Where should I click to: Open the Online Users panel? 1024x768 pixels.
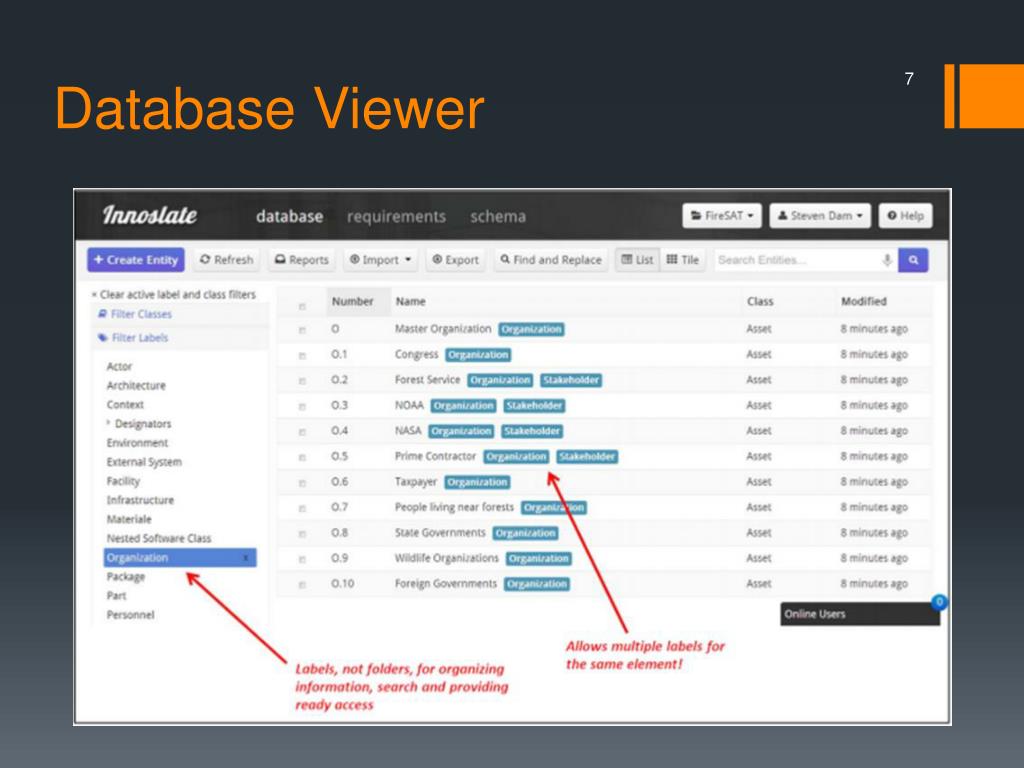tap(859, 614)
